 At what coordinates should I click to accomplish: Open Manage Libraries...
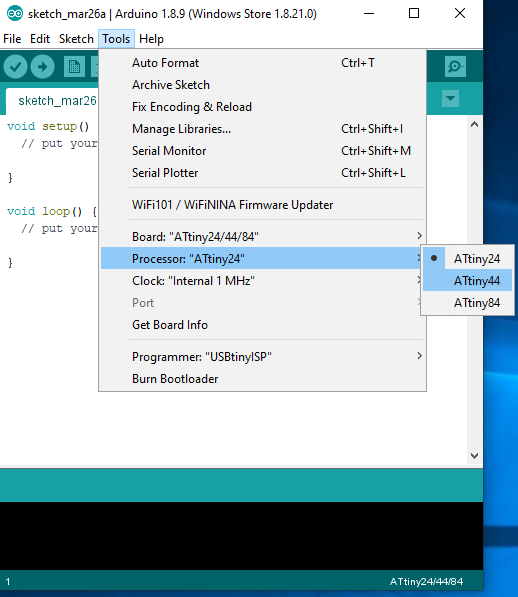click(x=263, y=129)
